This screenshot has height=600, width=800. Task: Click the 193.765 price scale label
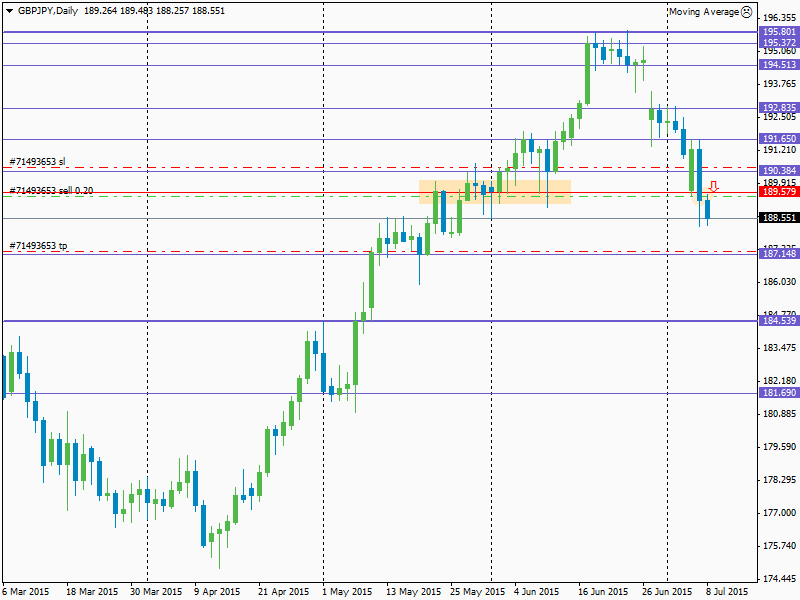(x=779, y=84)
